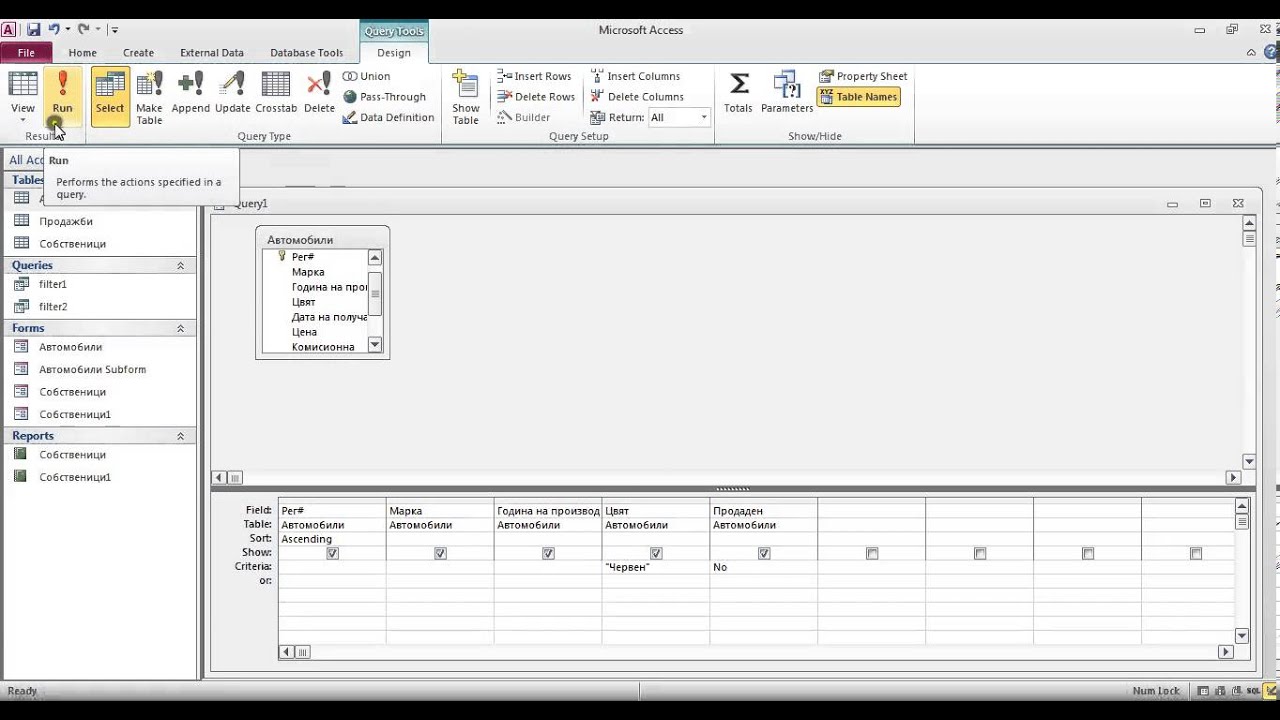The width and height of the screenshot is (1280, 720).
Task: Click the Pass-Through query button
Action: click(384, 97)
